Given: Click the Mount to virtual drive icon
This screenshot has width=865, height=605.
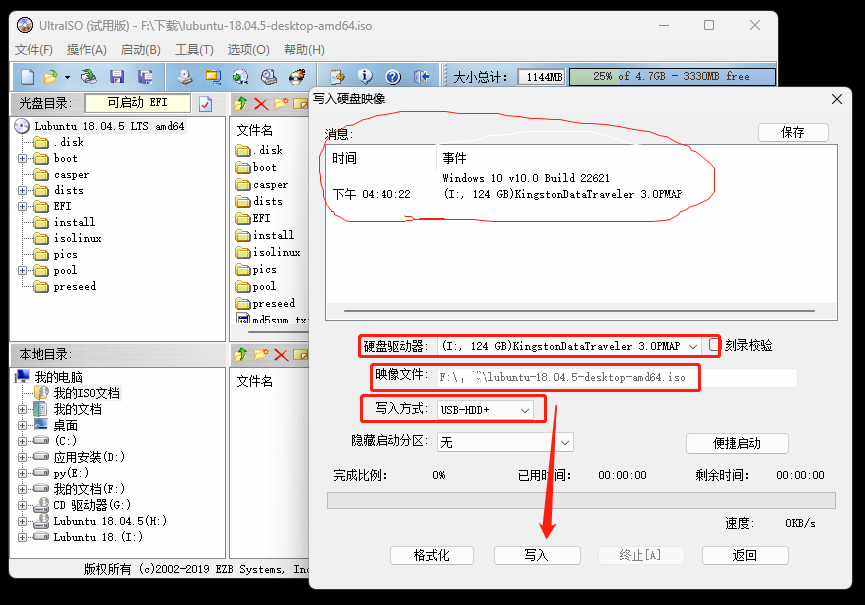Looking at the screenshot, I should point(269,77).
